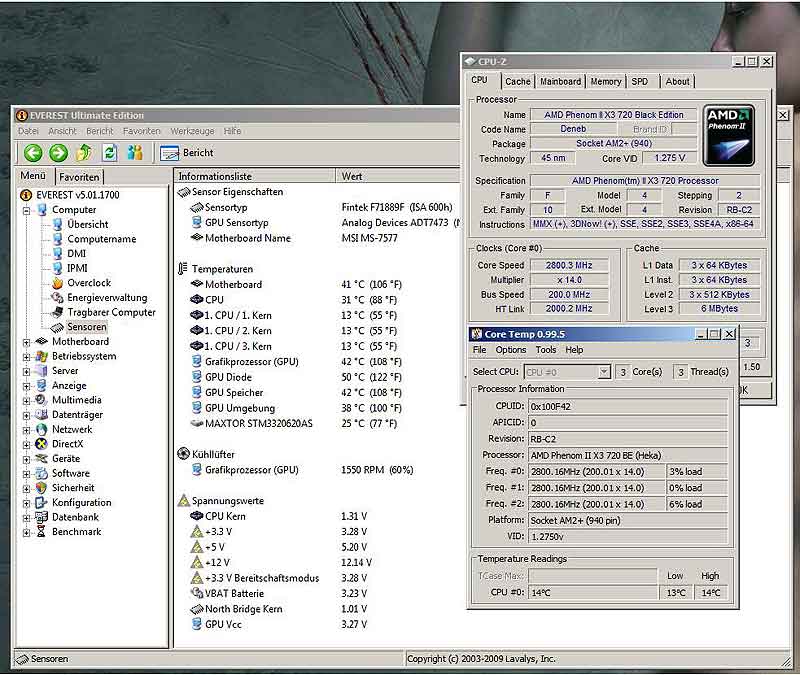Click the green Forward arrow in EVEREST toolbar

[58, 153]
